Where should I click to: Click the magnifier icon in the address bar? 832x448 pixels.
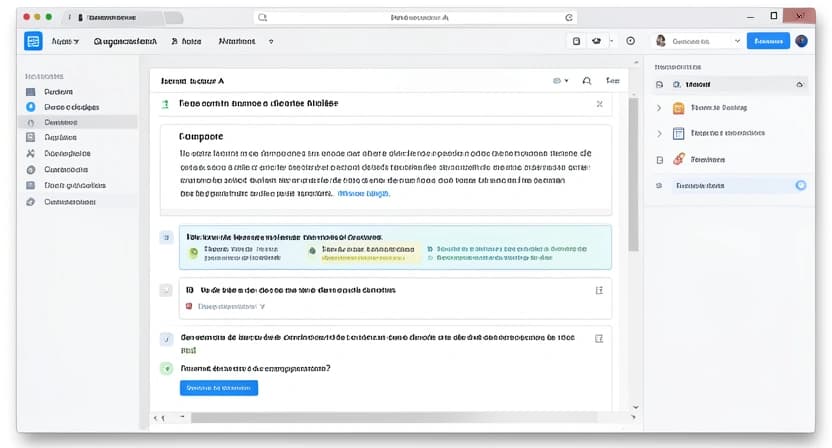[262, 18]
